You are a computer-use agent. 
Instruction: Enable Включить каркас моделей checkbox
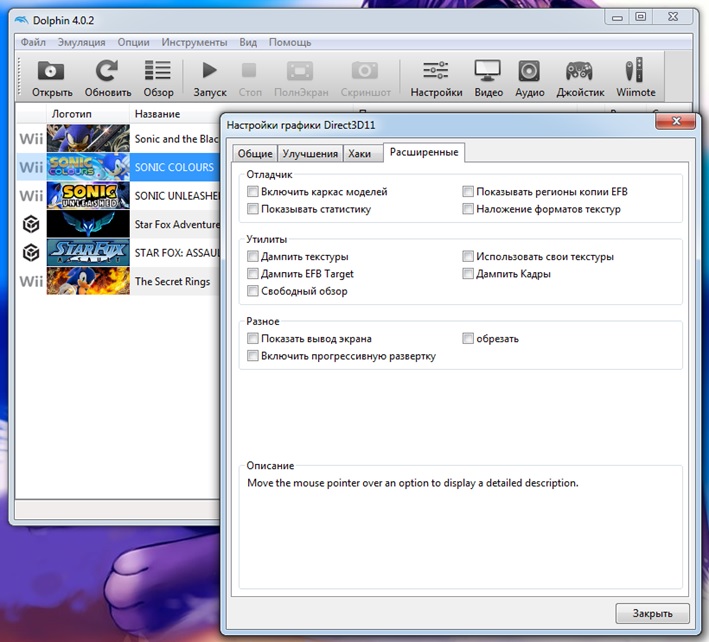[x=253, y=192]
